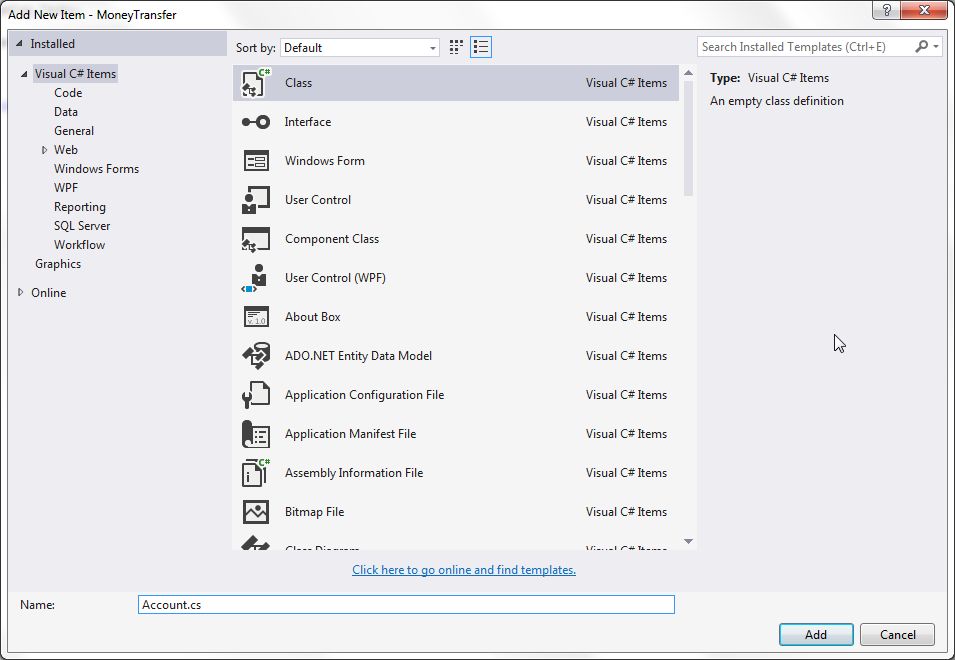Pick the User Control template icon

tap(256, 200)
